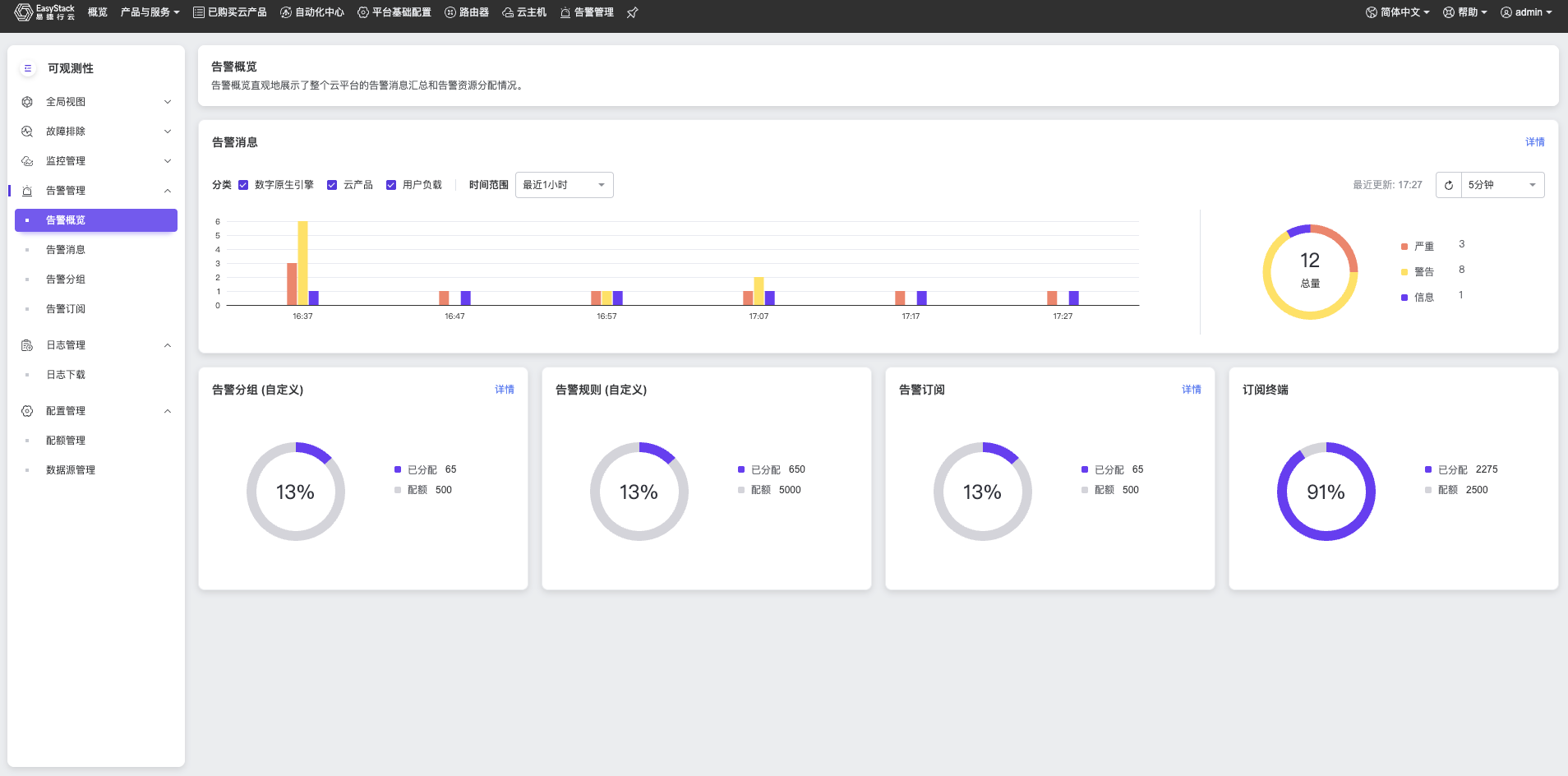Click 已分配 2275 legend in 订阅终端

1461,469
